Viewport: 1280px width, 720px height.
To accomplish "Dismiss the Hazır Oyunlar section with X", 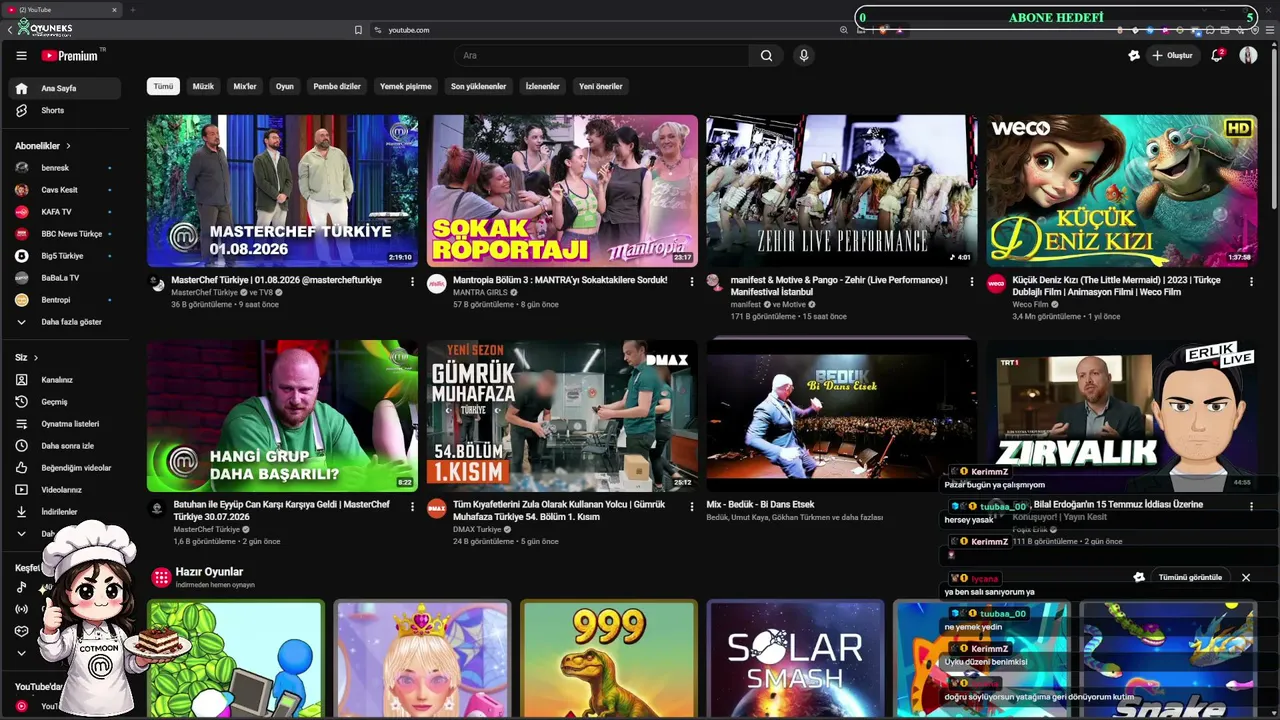I will click(x=1246, y=577).
